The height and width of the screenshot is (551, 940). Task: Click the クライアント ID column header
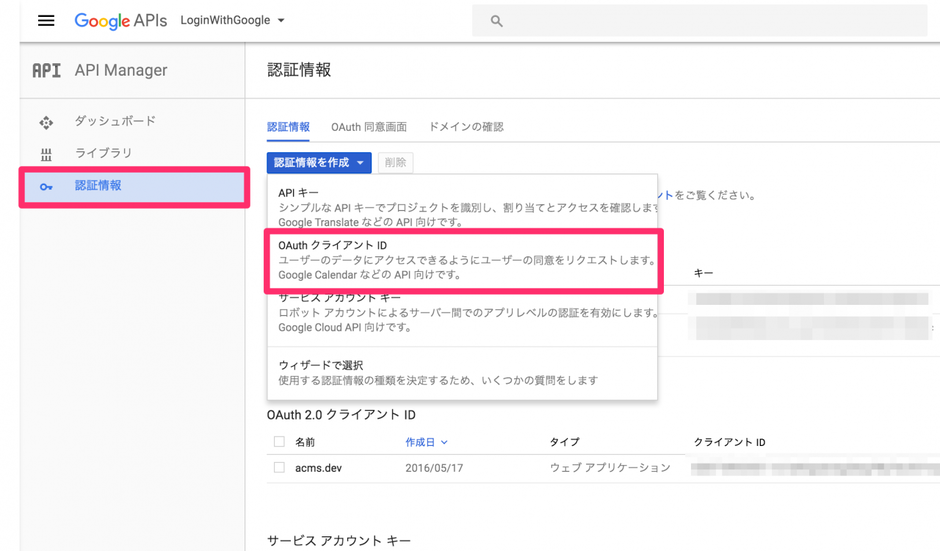tap(730, 442)
